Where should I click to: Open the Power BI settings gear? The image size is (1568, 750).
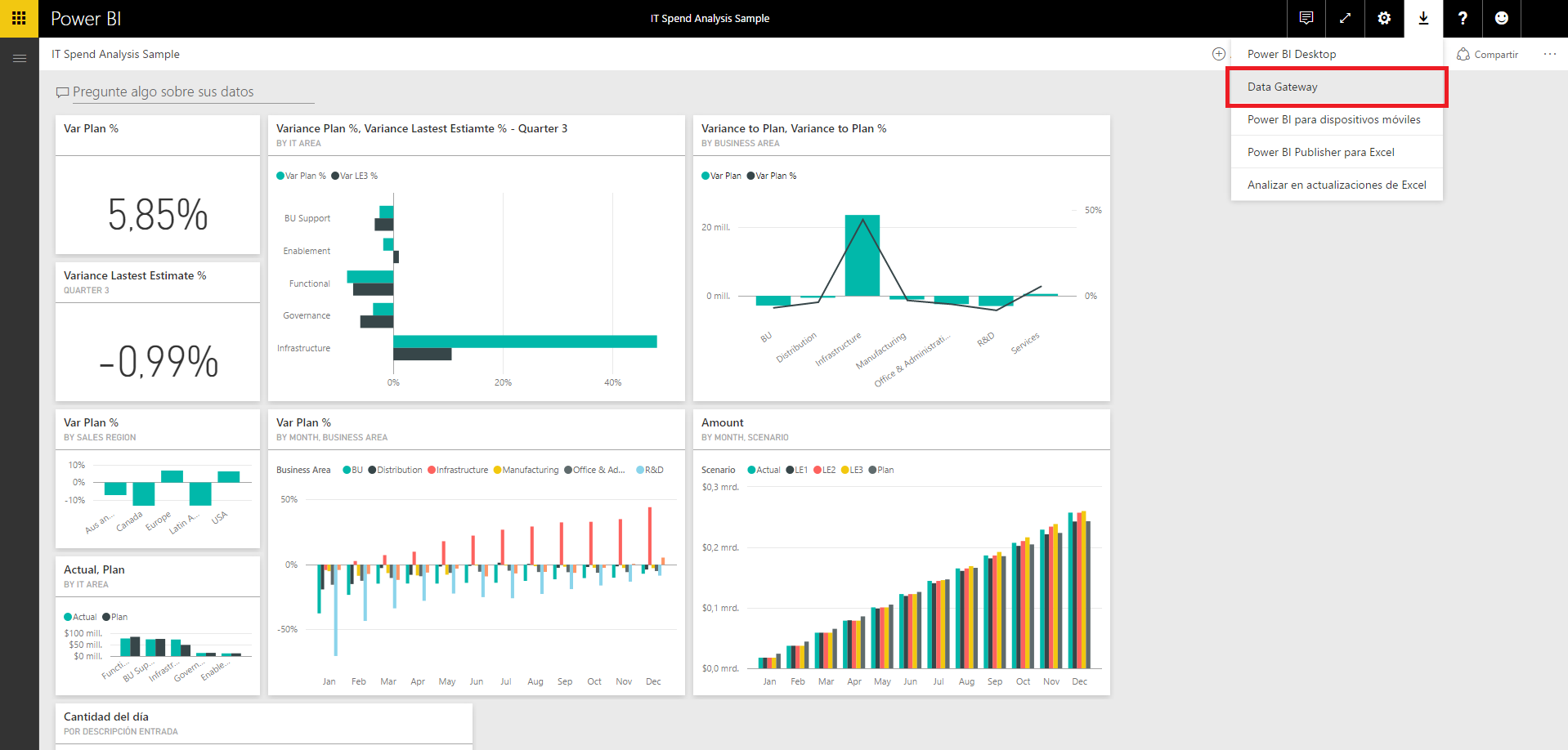[x=1384, y=18]
